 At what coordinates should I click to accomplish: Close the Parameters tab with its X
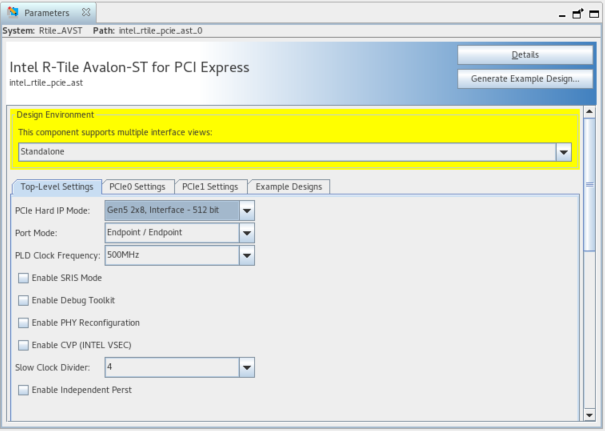pos(86,12)
